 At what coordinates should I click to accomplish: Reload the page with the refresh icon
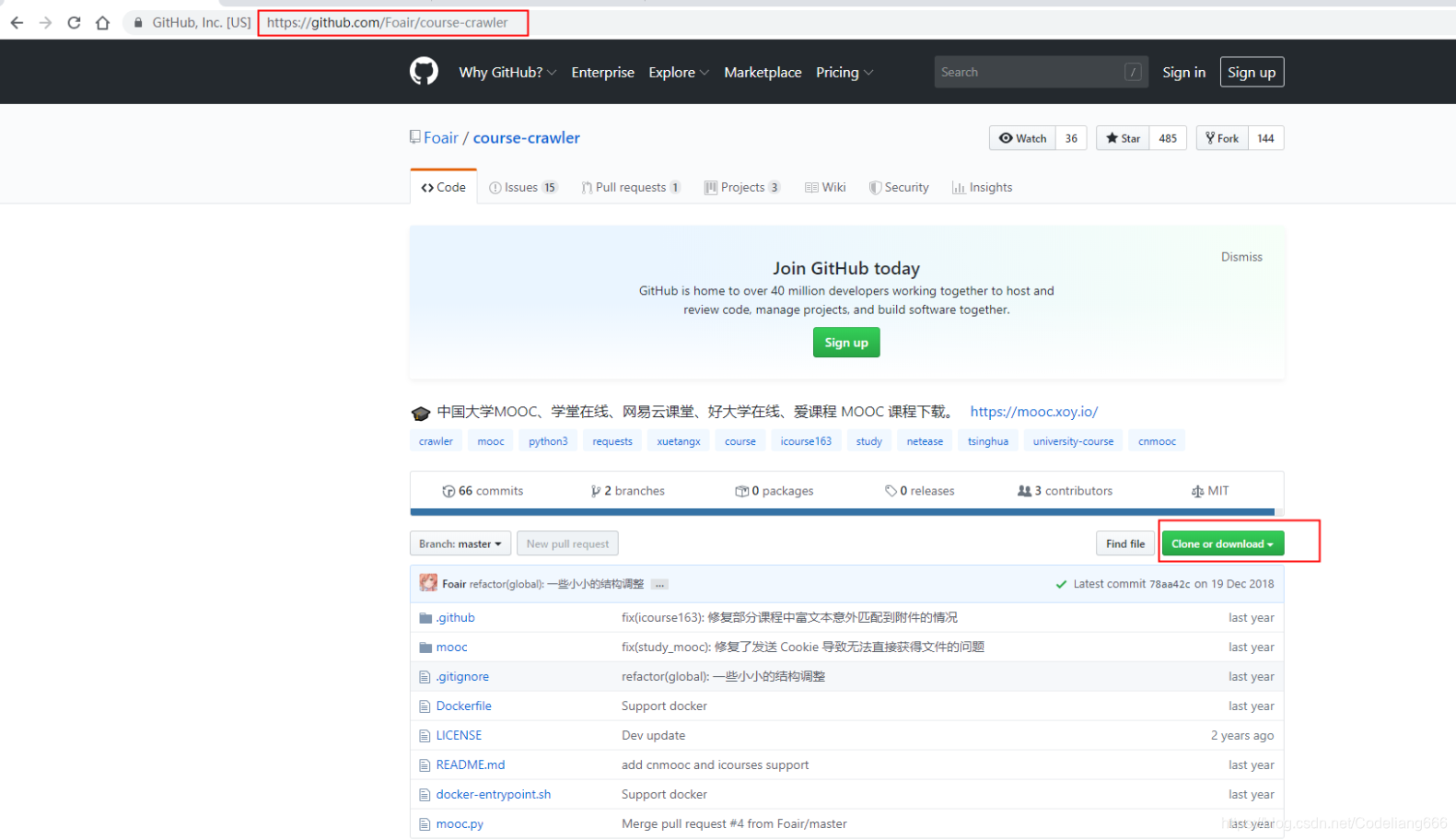[74, 22]
